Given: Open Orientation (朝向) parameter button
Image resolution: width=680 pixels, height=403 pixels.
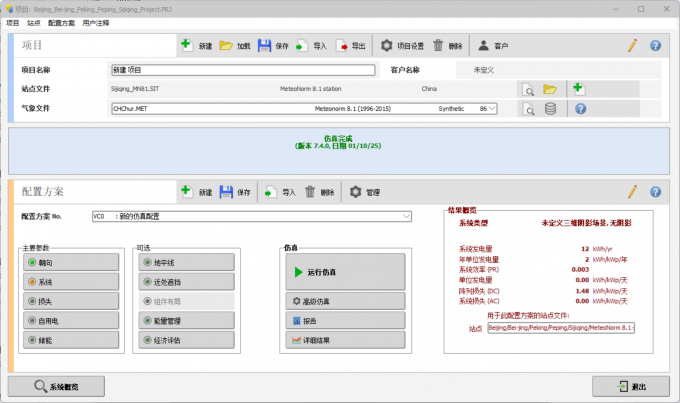Looking at the screenshot, I should pyautogui.click(x=71, y=262).
